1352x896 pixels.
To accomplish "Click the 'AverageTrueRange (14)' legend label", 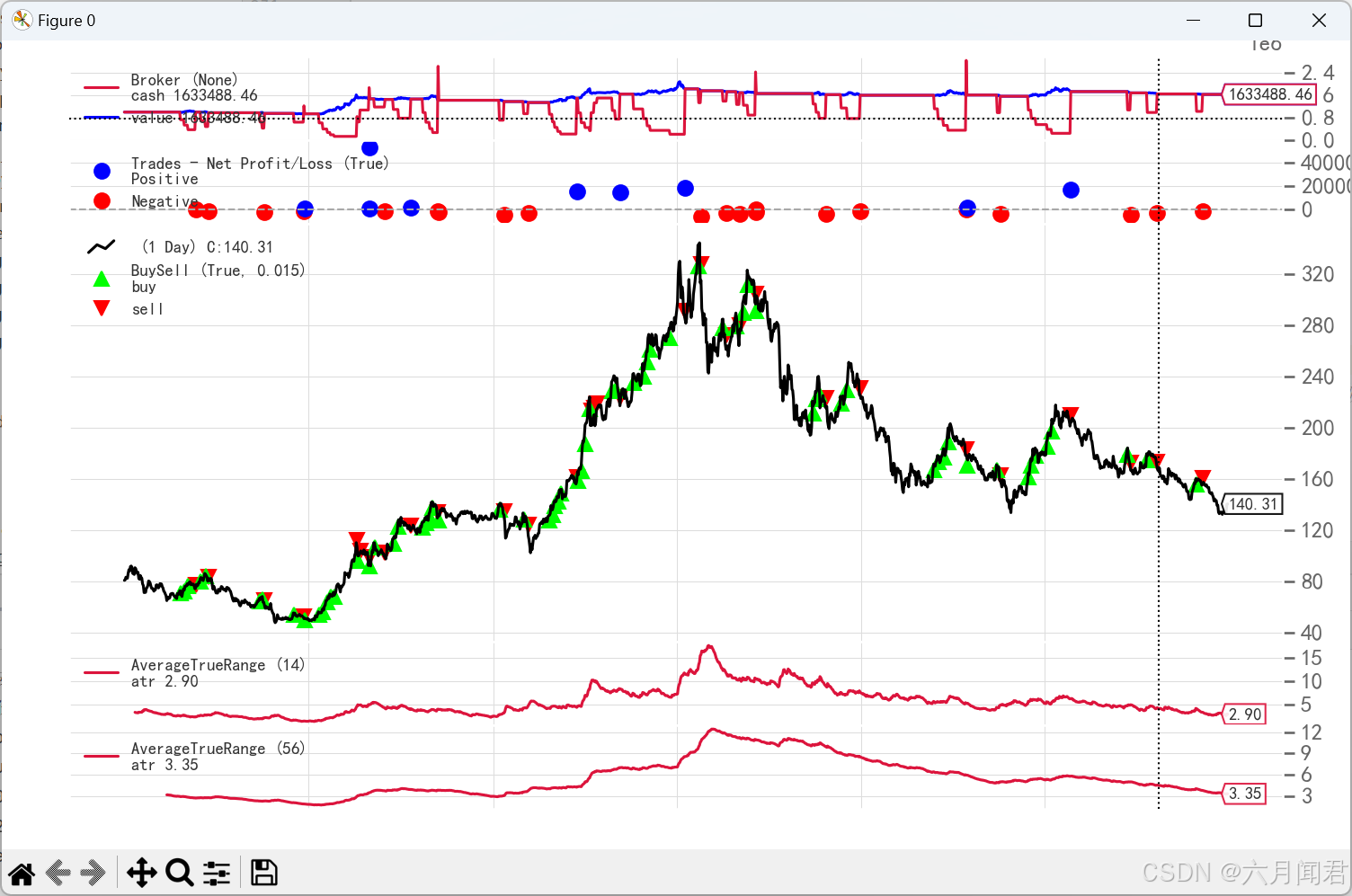I will point(218,665).
